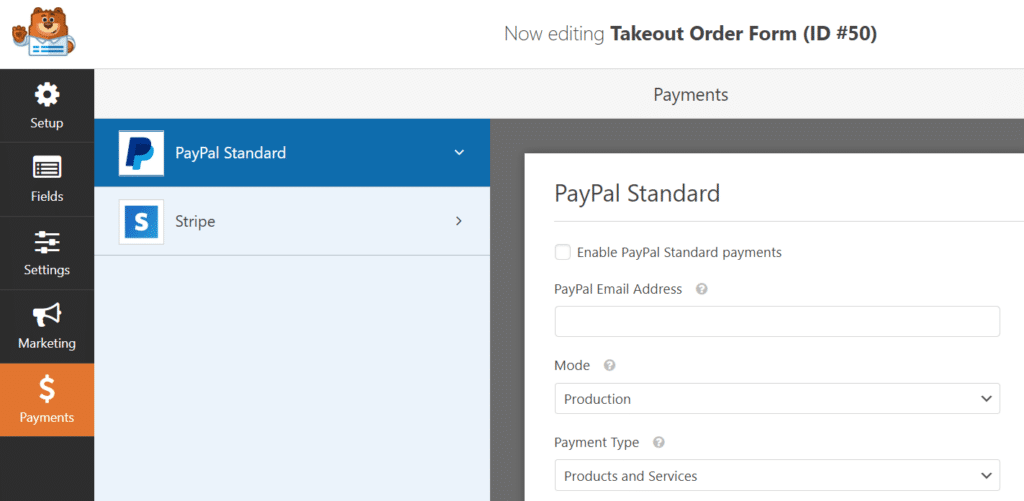The width and height of the screenshot is (1024, 501).
Task: Click the PayPal Email Address label
Action: click(618, 289)
